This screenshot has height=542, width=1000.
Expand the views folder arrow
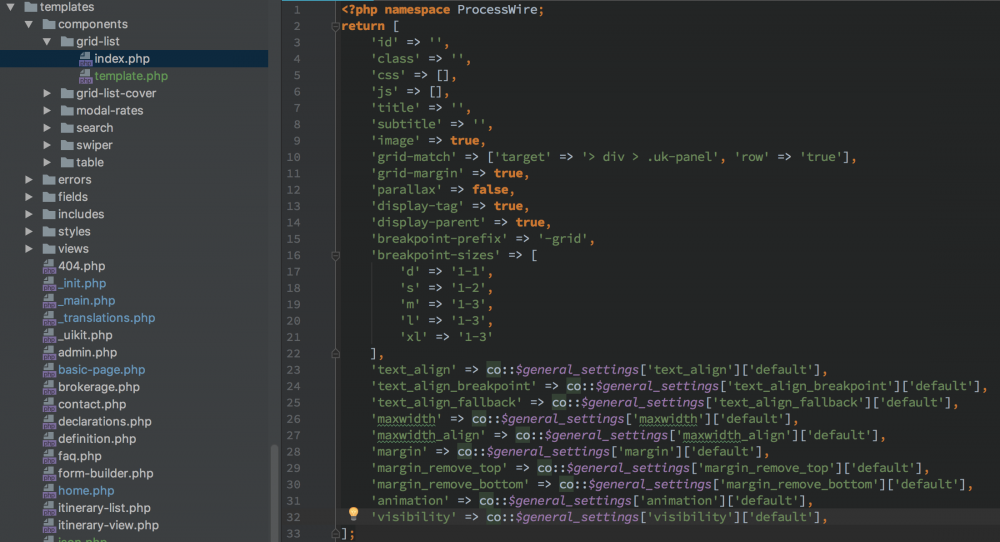point(29,249)
